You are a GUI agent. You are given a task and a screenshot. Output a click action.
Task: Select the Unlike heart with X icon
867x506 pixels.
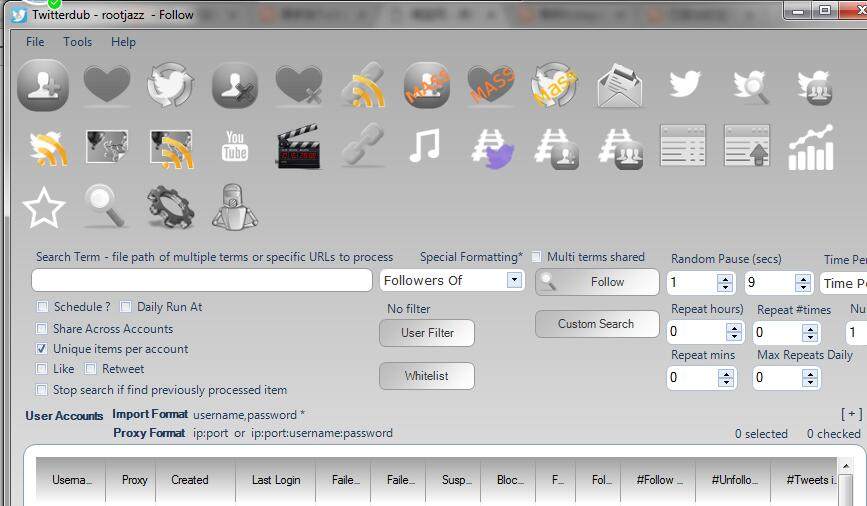(299, 85)
